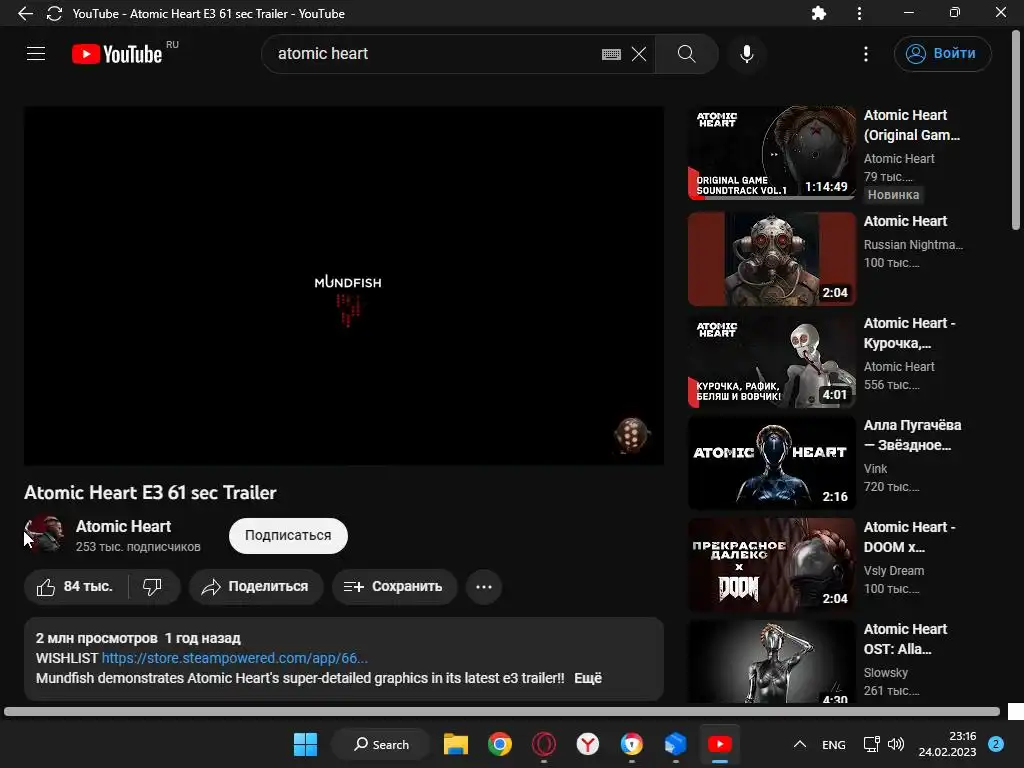
Task: Dislike the video with thumbs-down
Action: 153,586
